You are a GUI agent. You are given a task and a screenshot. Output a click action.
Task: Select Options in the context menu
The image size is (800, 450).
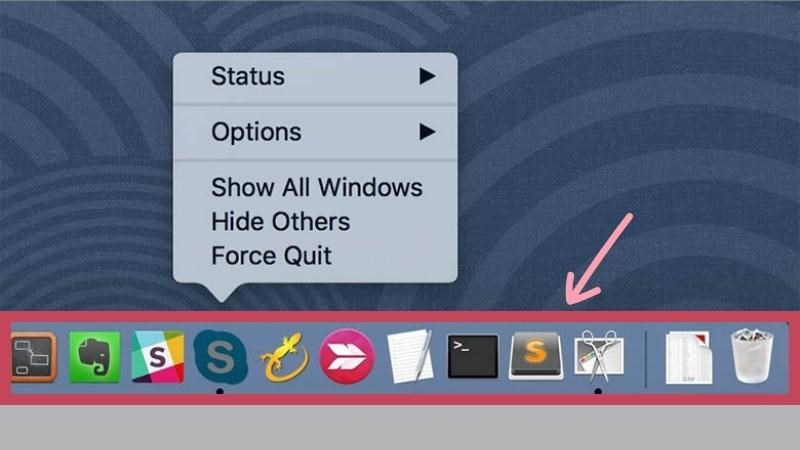(256, 132)
